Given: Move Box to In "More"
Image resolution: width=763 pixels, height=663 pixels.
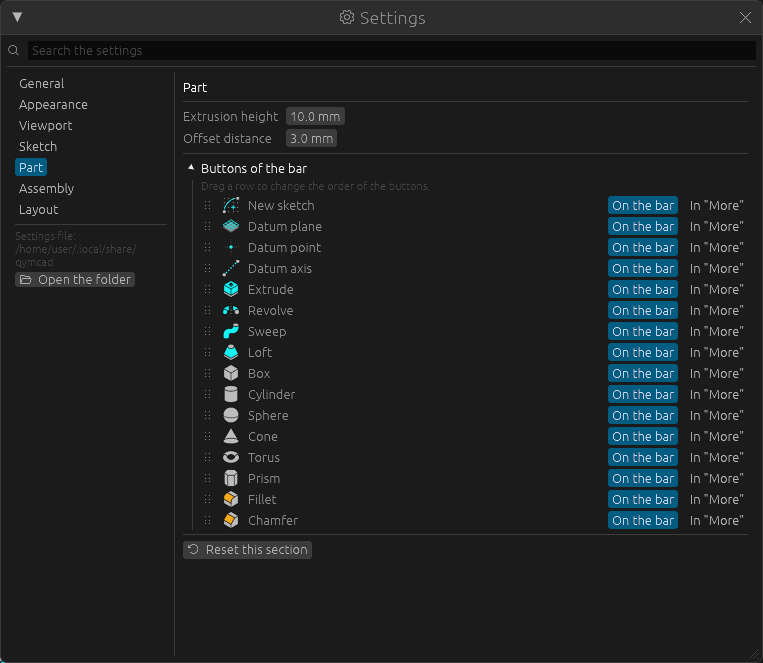Looking at the screenshot, I should point(716,373).
